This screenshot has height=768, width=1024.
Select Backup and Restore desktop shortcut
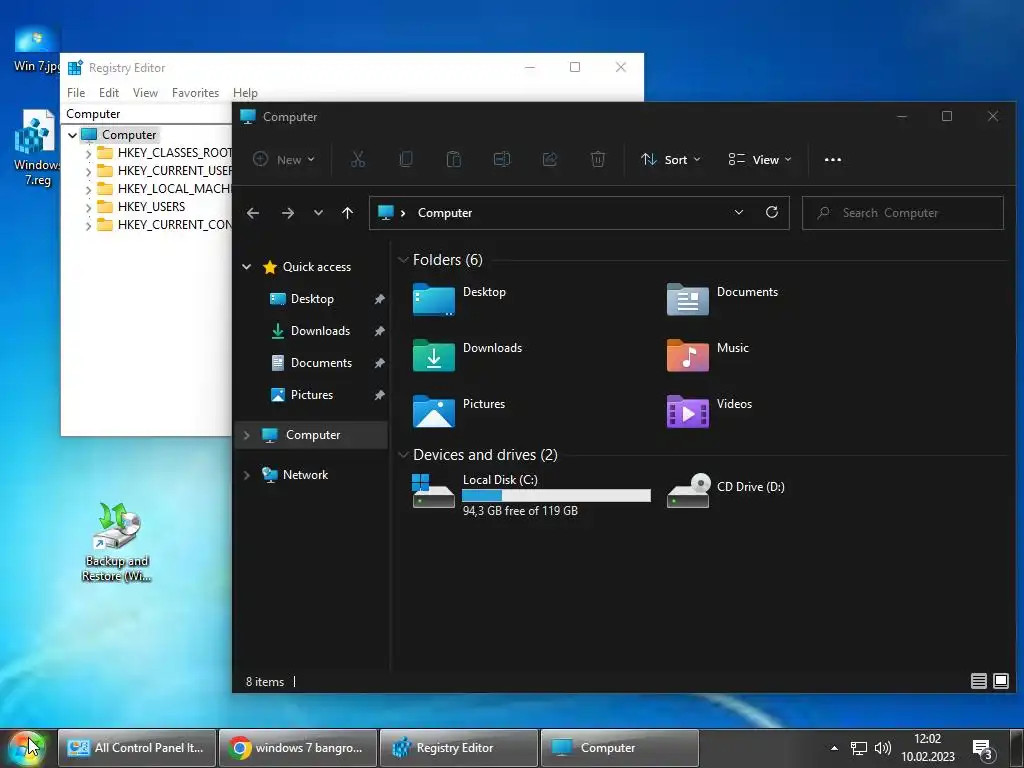click(116, 541)
